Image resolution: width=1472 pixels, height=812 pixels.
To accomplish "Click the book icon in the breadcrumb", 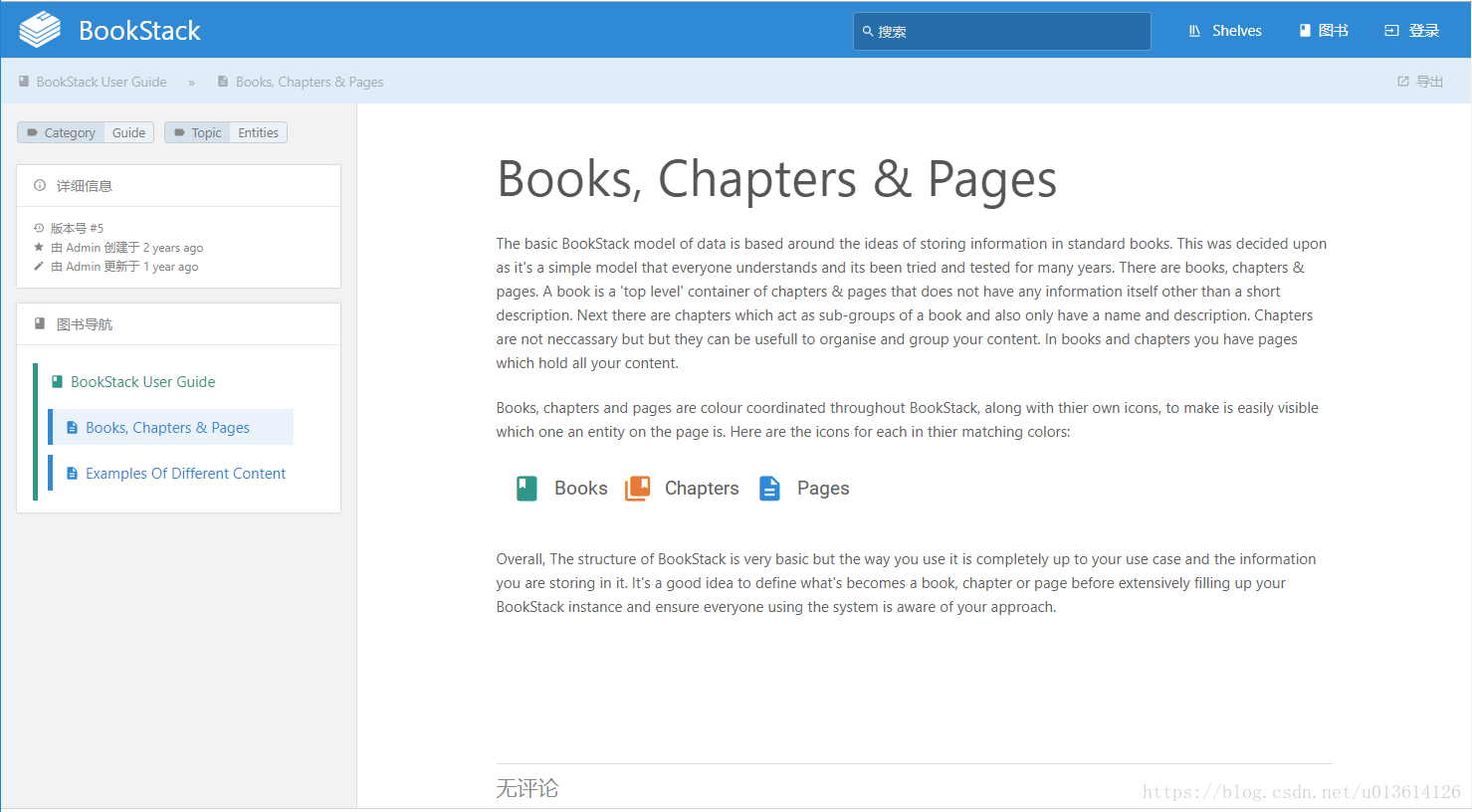I will click(x=24, y=82).
